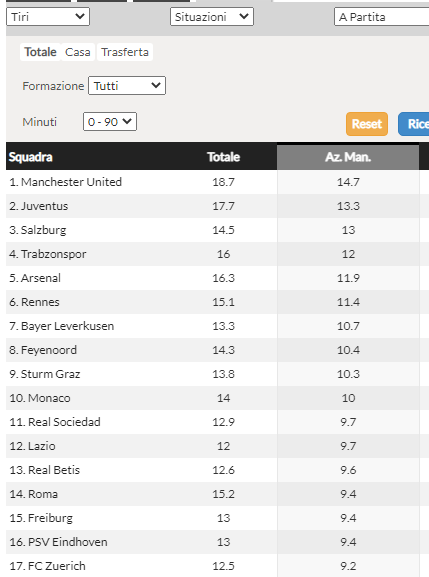Expand the A Partita dropdown
The width and height of the screenshot is (429, 577).
(x=381, y=17)
